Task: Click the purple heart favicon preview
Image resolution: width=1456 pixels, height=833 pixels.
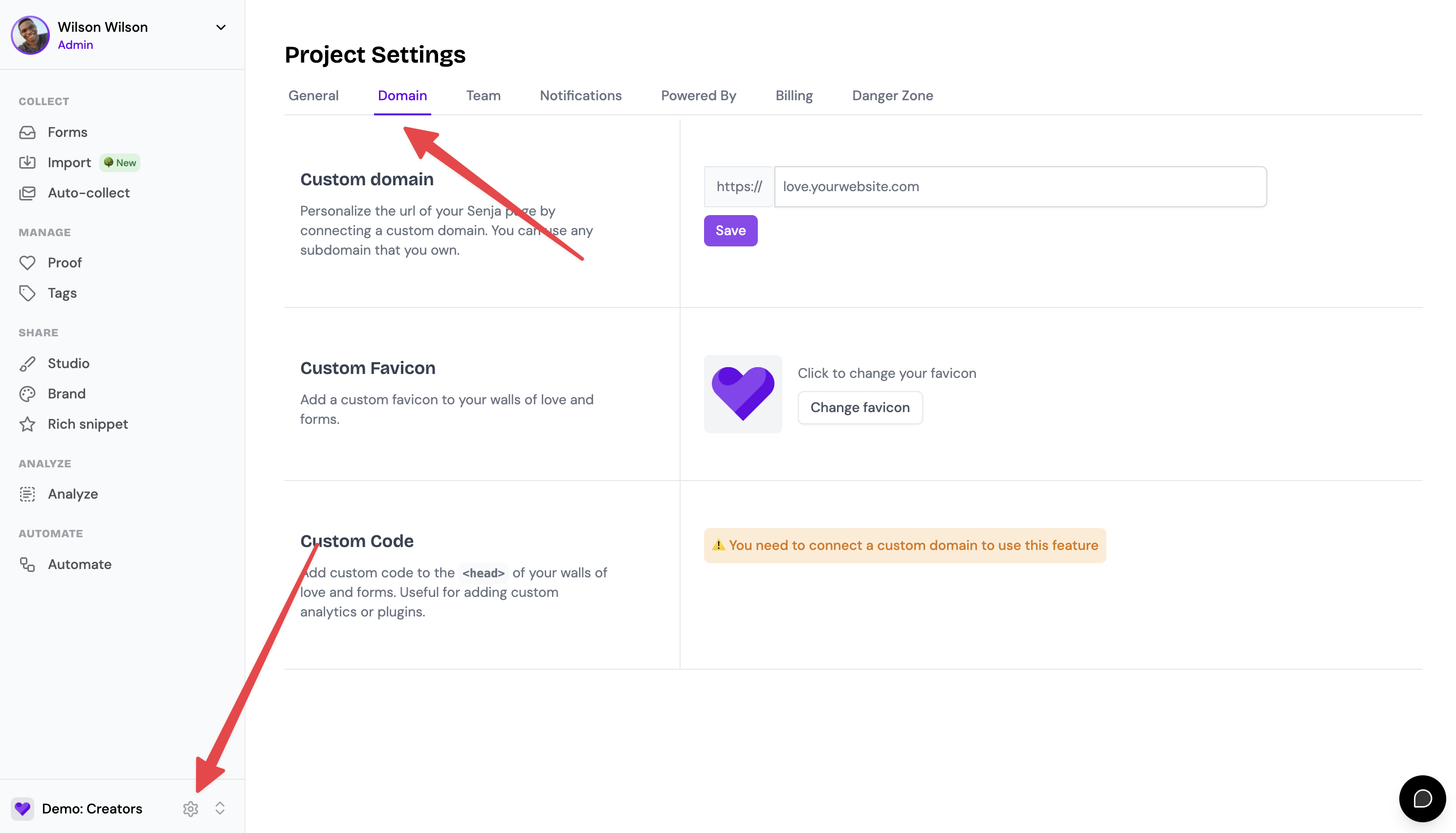Action: point(743,394)
